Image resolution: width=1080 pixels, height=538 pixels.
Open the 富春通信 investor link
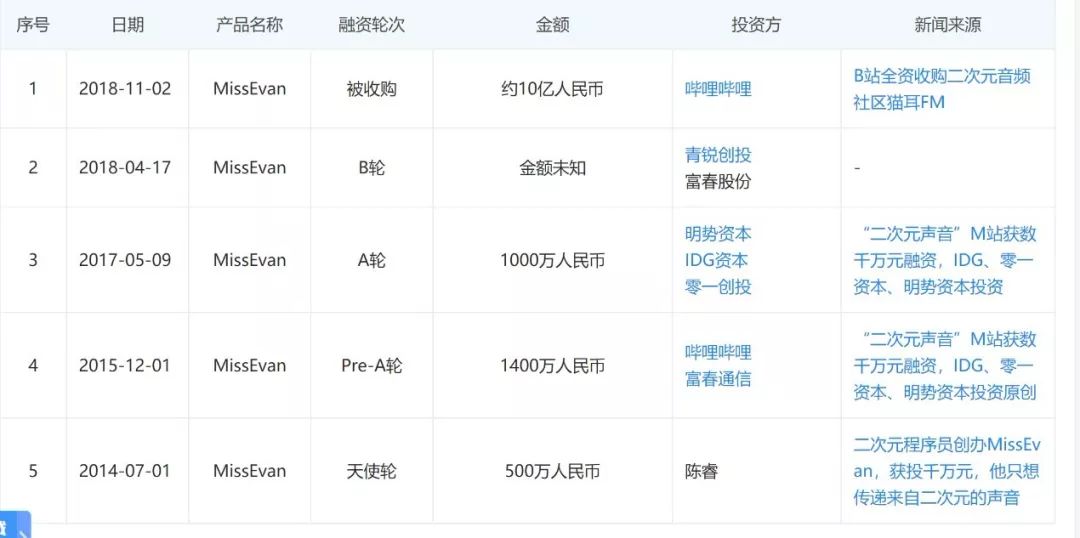click(718, 379)
